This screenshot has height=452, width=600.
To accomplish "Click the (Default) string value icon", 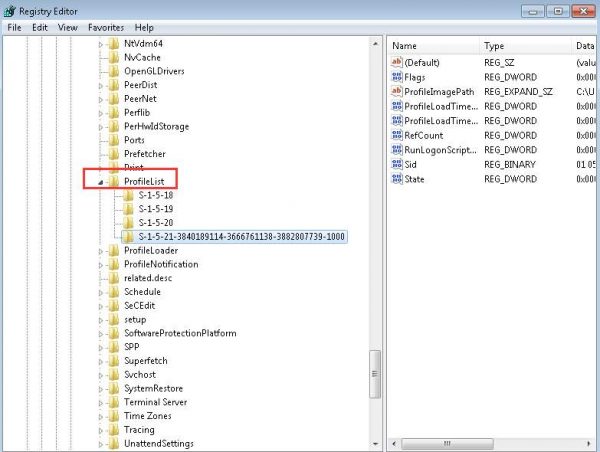I will click(x=396, y=62).
